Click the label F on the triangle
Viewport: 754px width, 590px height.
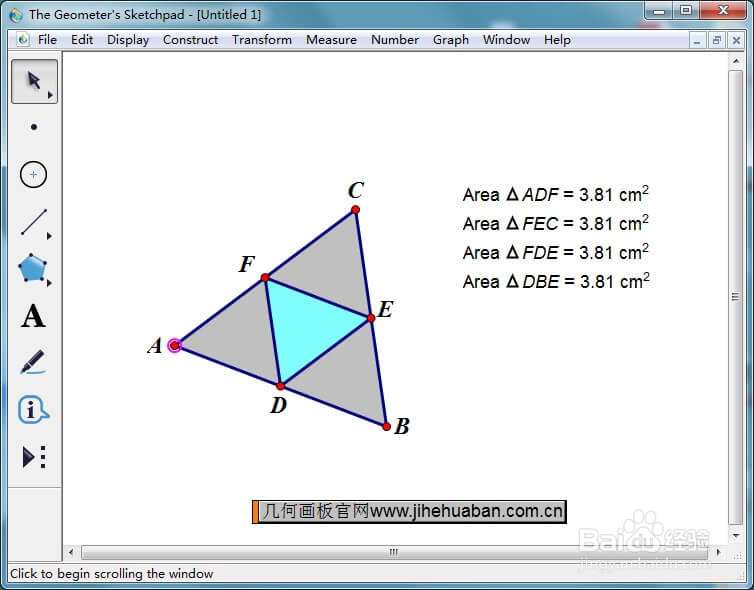247,264
